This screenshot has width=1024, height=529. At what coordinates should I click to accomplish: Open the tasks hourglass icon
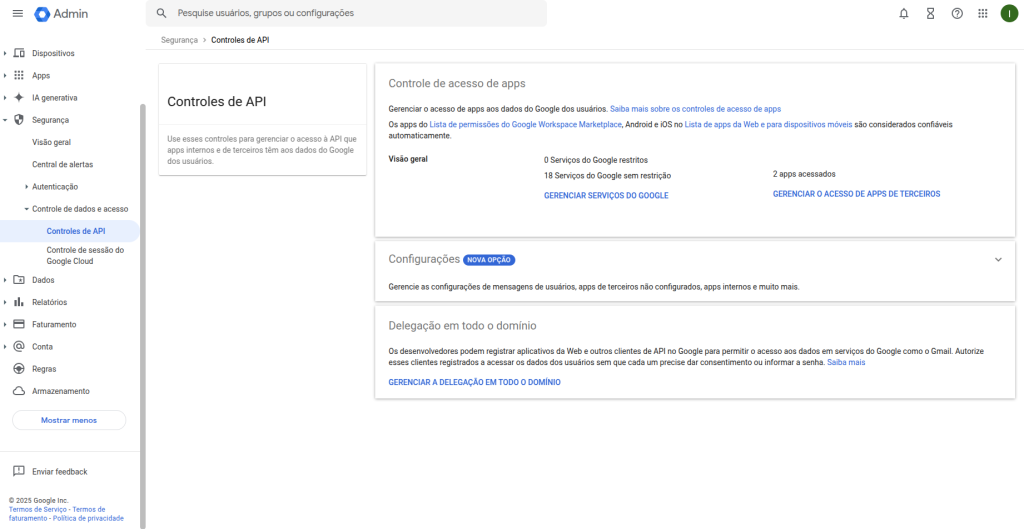click(x=931, y=14)
